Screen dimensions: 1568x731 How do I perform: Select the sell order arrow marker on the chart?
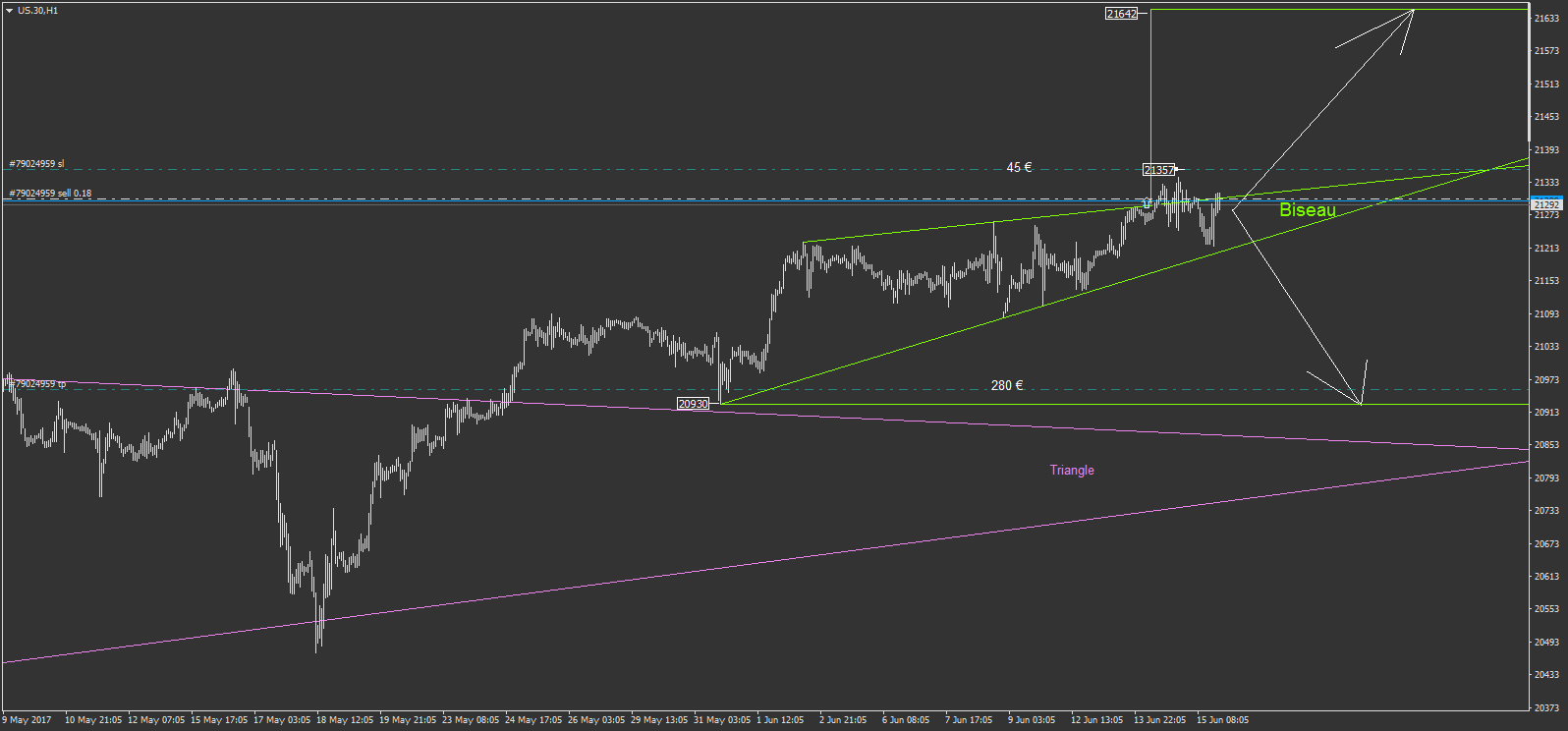tap(1147, 202)
